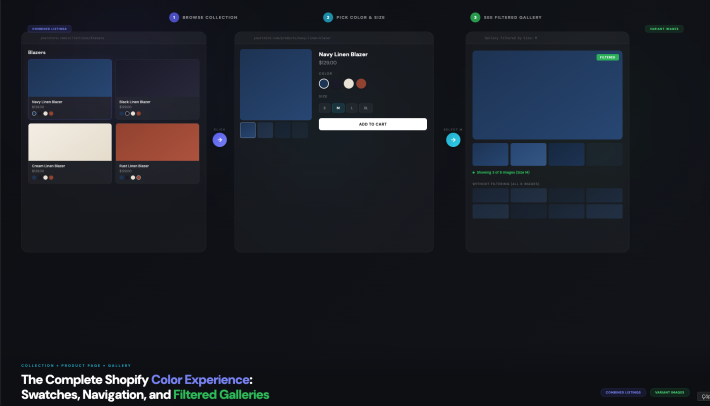Click outlined black swatch on Black Linen Blazer card
Image resolution: width=710 pixels, height=406 pixels.
click(127, 114)
